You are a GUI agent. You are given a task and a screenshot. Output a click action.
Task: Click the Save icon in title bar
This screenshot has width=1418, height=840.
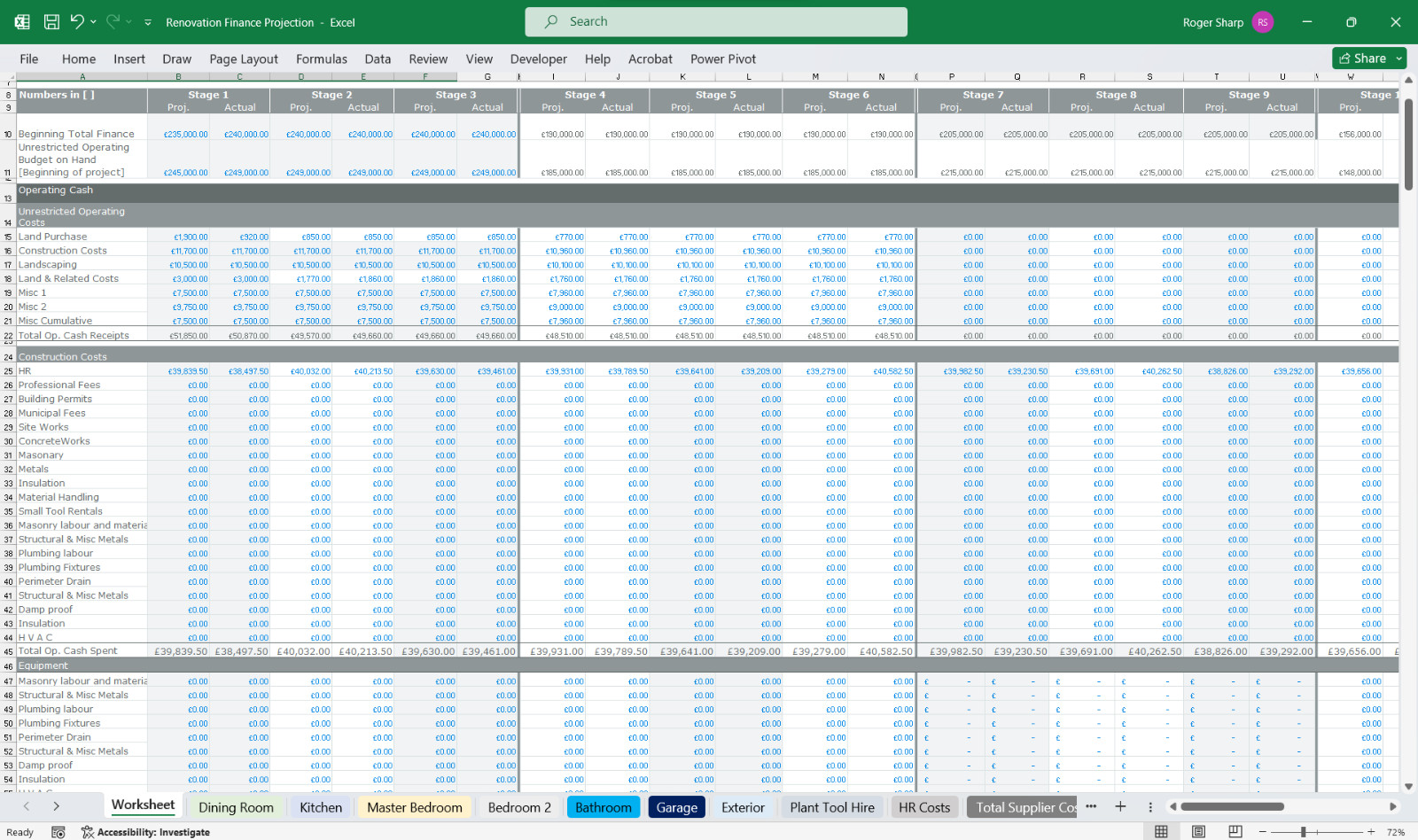[51, 22]
